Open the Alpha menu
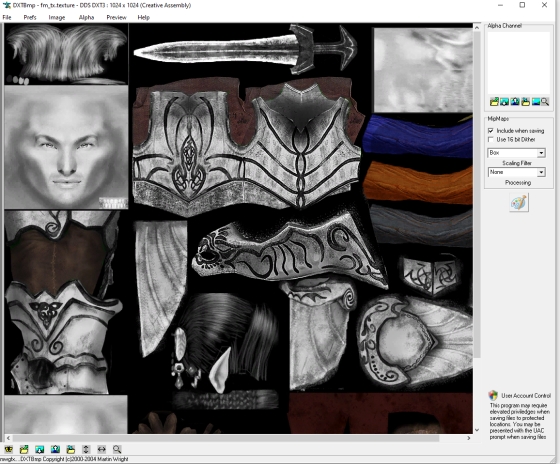This screenshot has height=464, width=560. (86, 17)
